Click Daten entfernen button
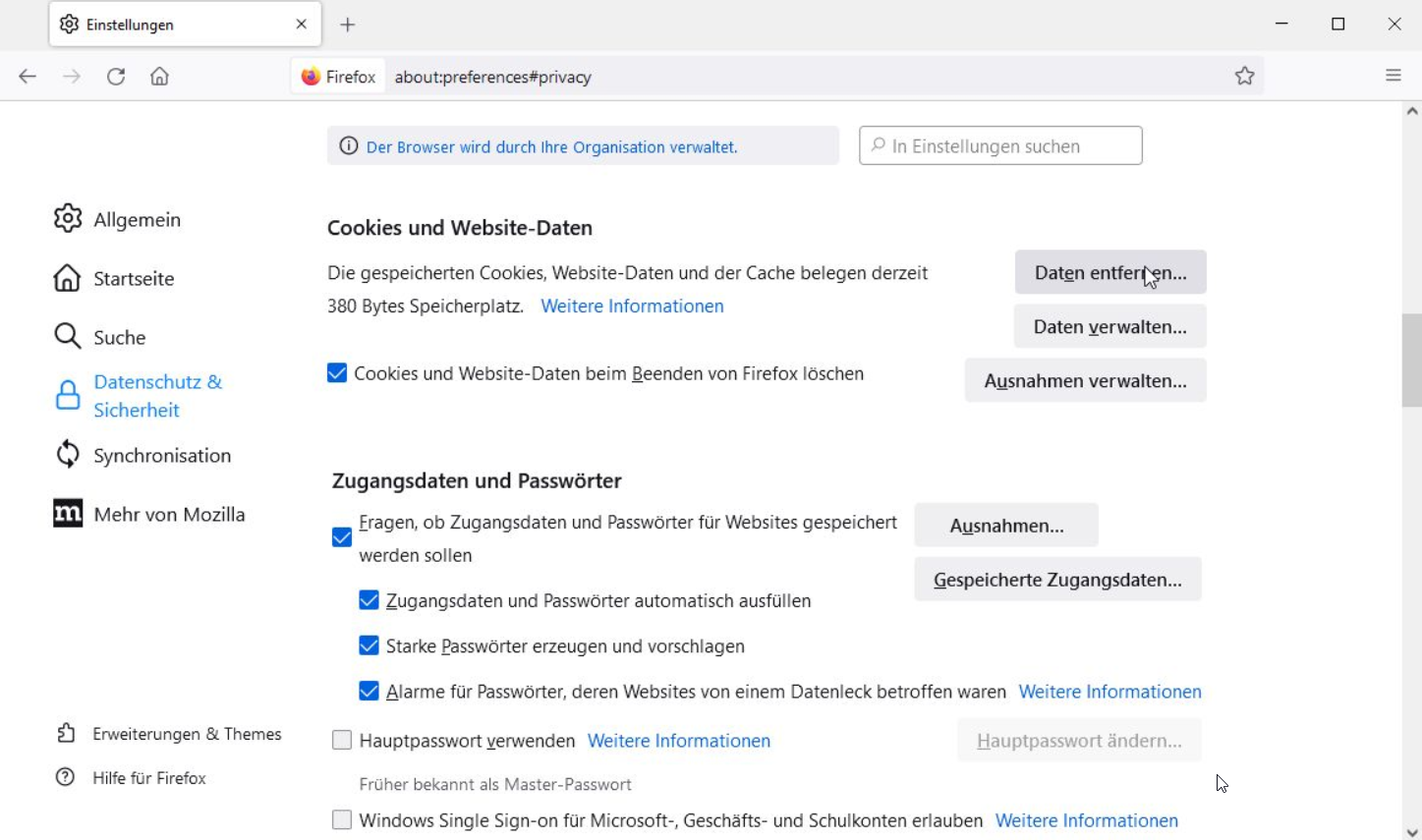Screen dimensions: 1422x840 [1110, 272]
